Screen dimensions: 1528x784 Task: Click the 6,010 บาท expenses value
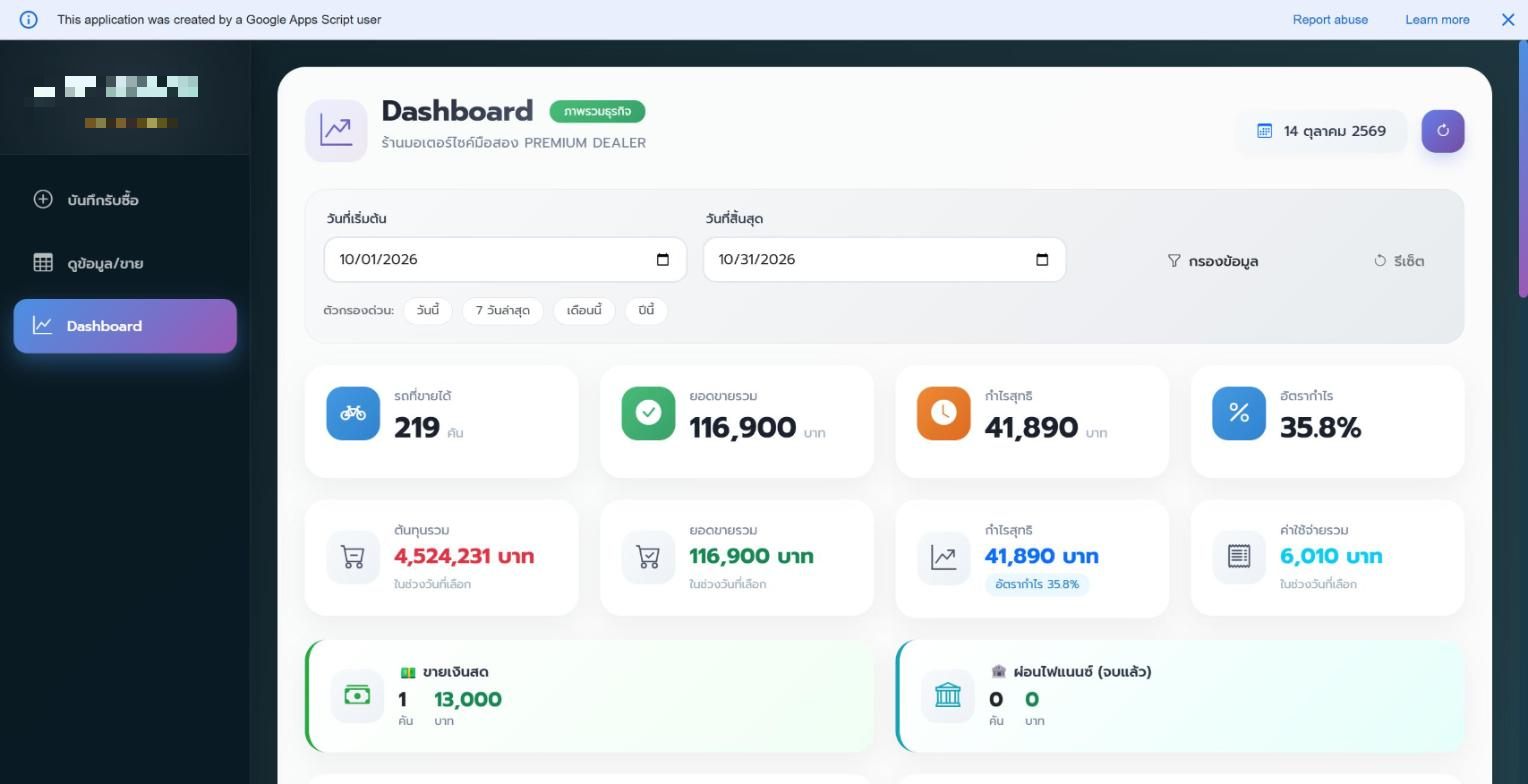coord(1331,556)
